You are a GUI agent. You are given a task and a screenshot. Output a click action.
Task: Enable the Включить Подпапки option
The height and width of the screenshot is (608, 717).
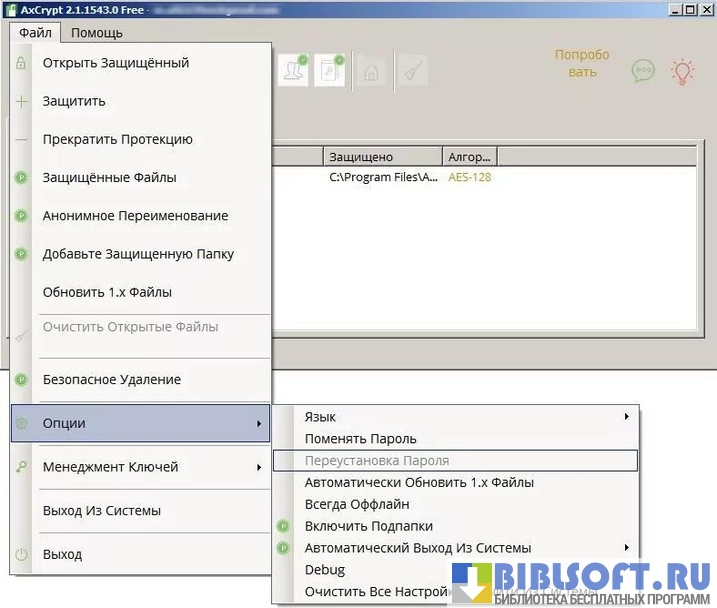tap(368, 526)
